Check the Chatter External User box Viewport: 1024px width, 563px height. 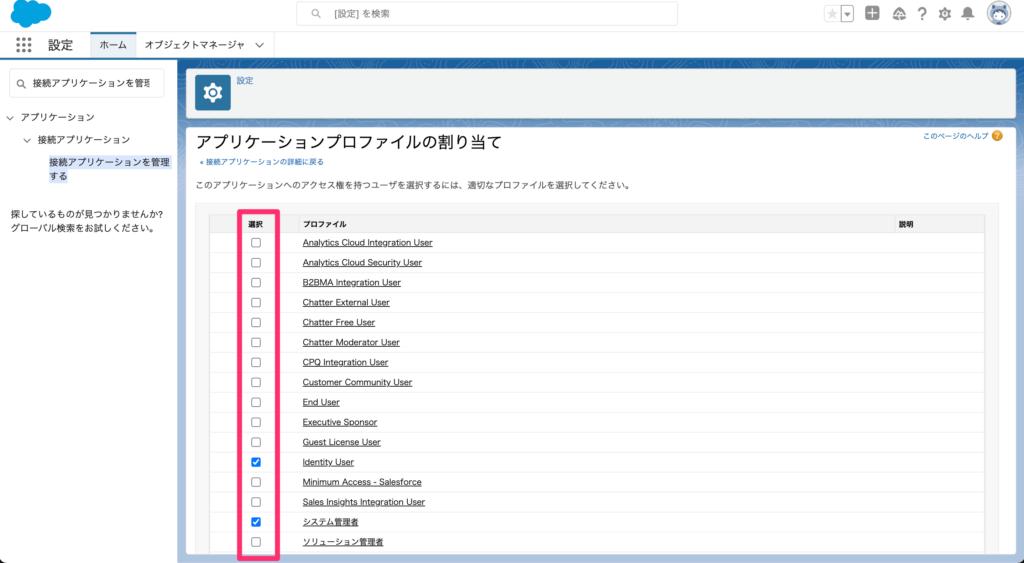coord(256,302)
